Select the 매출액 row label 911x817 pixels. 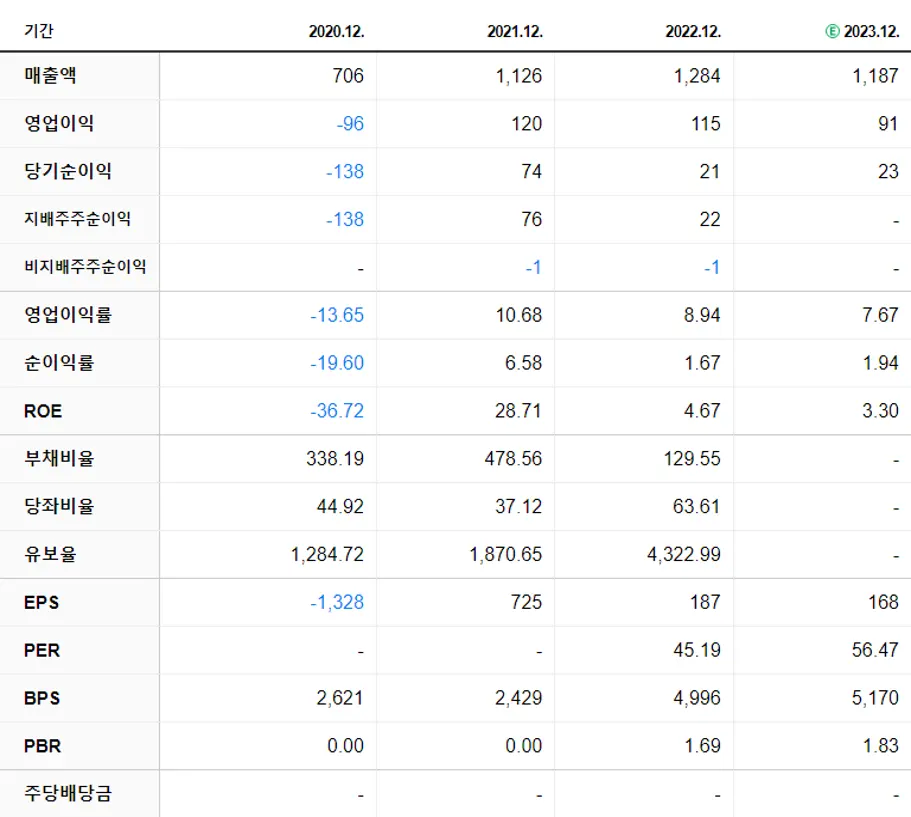coord(50,76)
